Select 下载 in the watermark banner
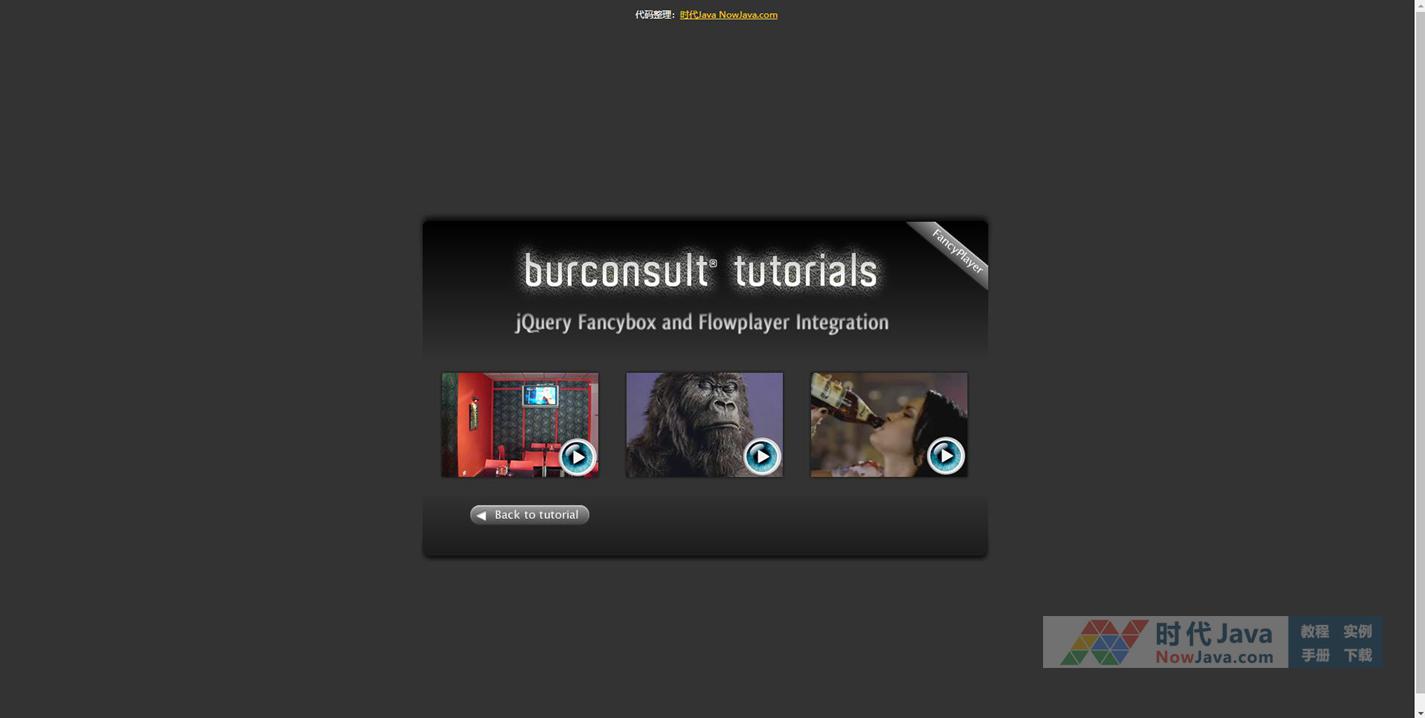 click(1357, 655)
